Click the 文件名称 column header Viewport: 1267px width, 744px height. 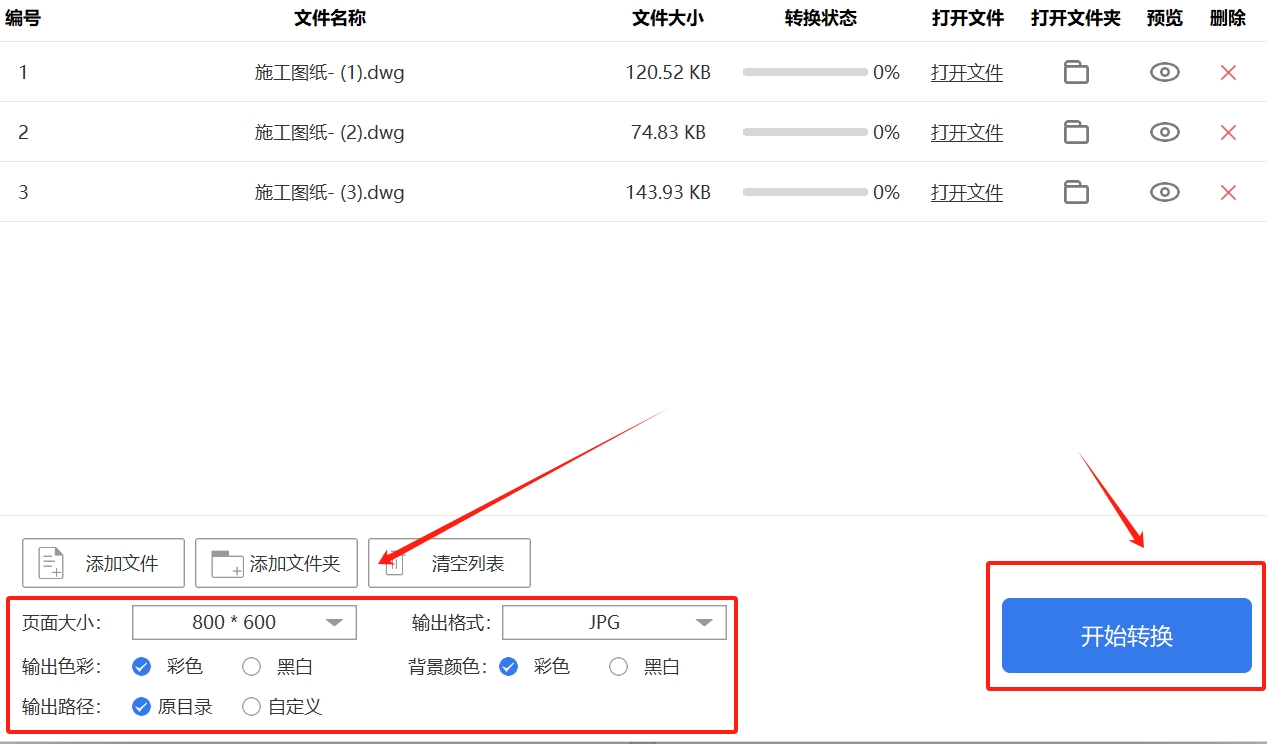coord(330,18)
